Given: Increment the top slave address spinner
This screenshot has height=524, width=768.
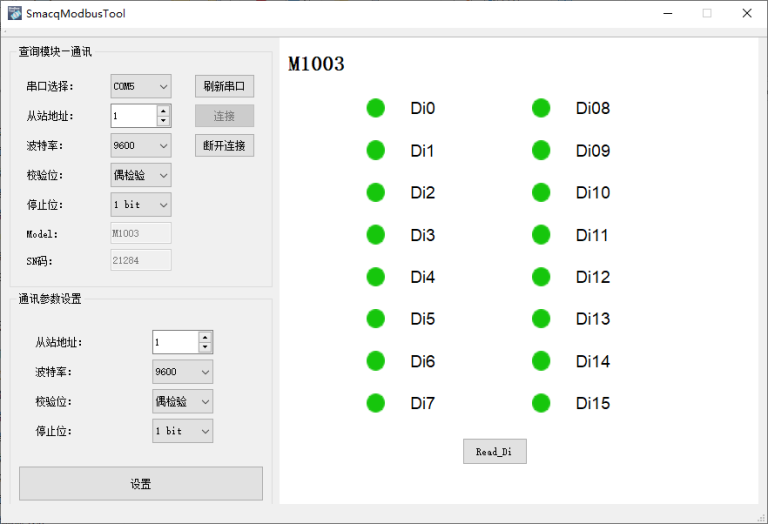Looking at the screenshot, I should click(x=163, y=110).
